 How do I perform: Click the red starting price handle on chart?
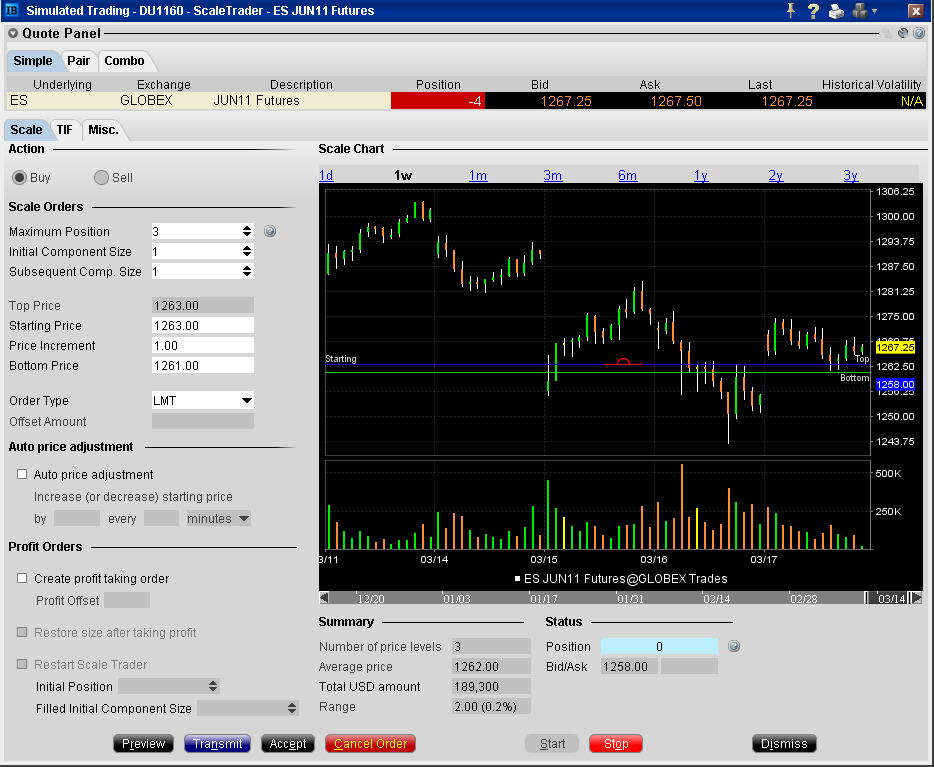click(623, 361)
